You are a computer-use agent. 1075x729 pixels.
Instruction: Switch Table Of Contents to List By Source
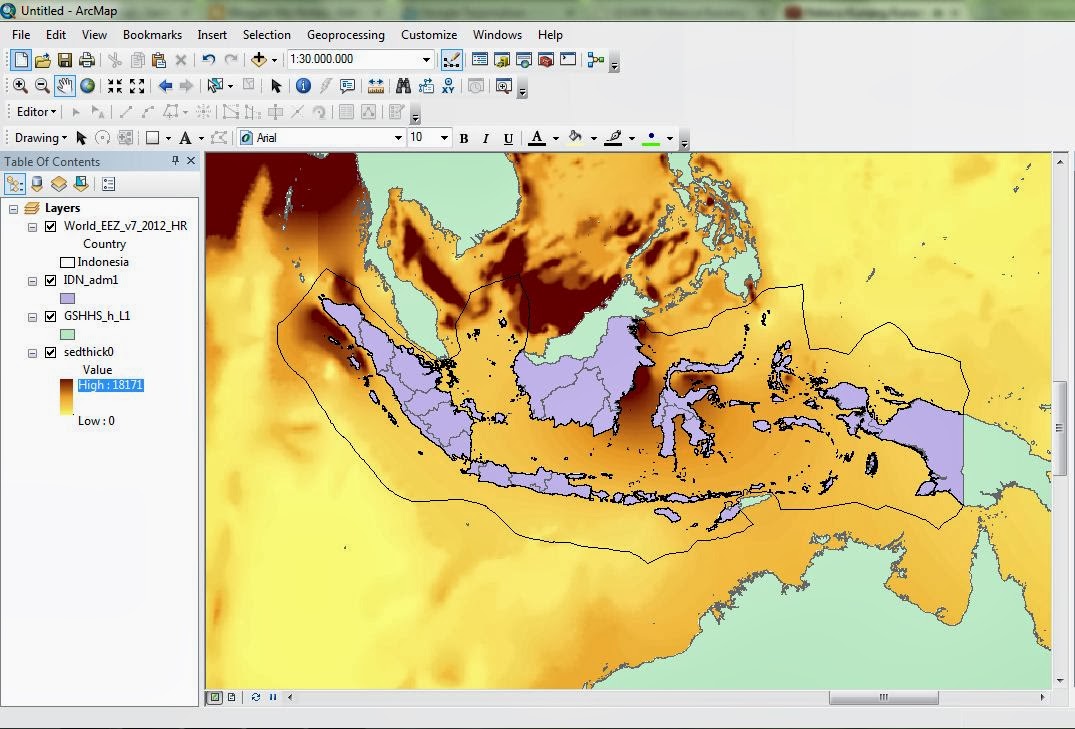pyautogui.click(x=36, y=182)
